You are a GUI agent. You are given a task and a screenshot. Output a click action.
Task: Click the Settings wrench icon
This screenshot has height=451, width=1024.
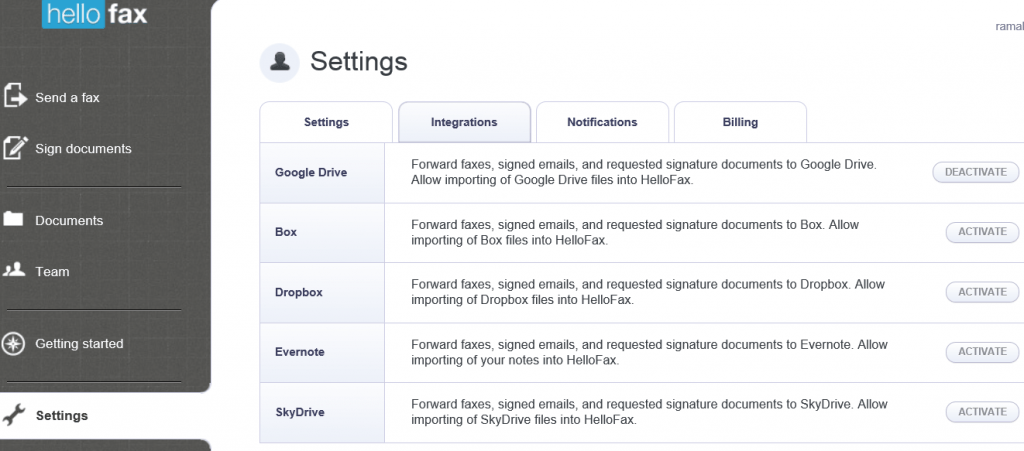click(14, 415)
